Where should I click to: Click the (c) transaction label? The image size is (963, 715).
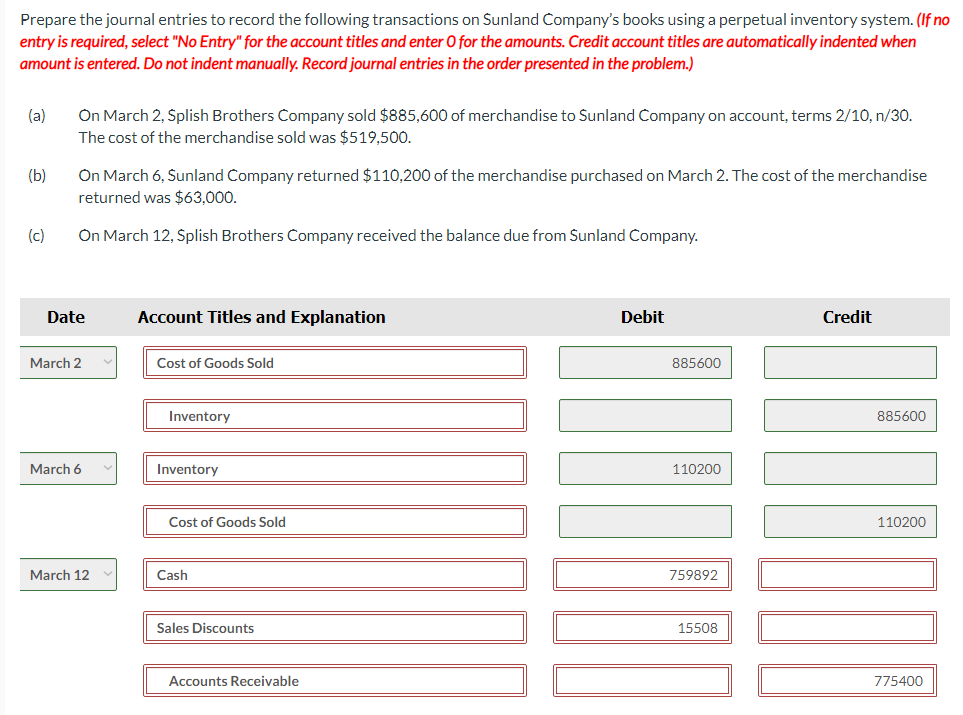[37, 235]
